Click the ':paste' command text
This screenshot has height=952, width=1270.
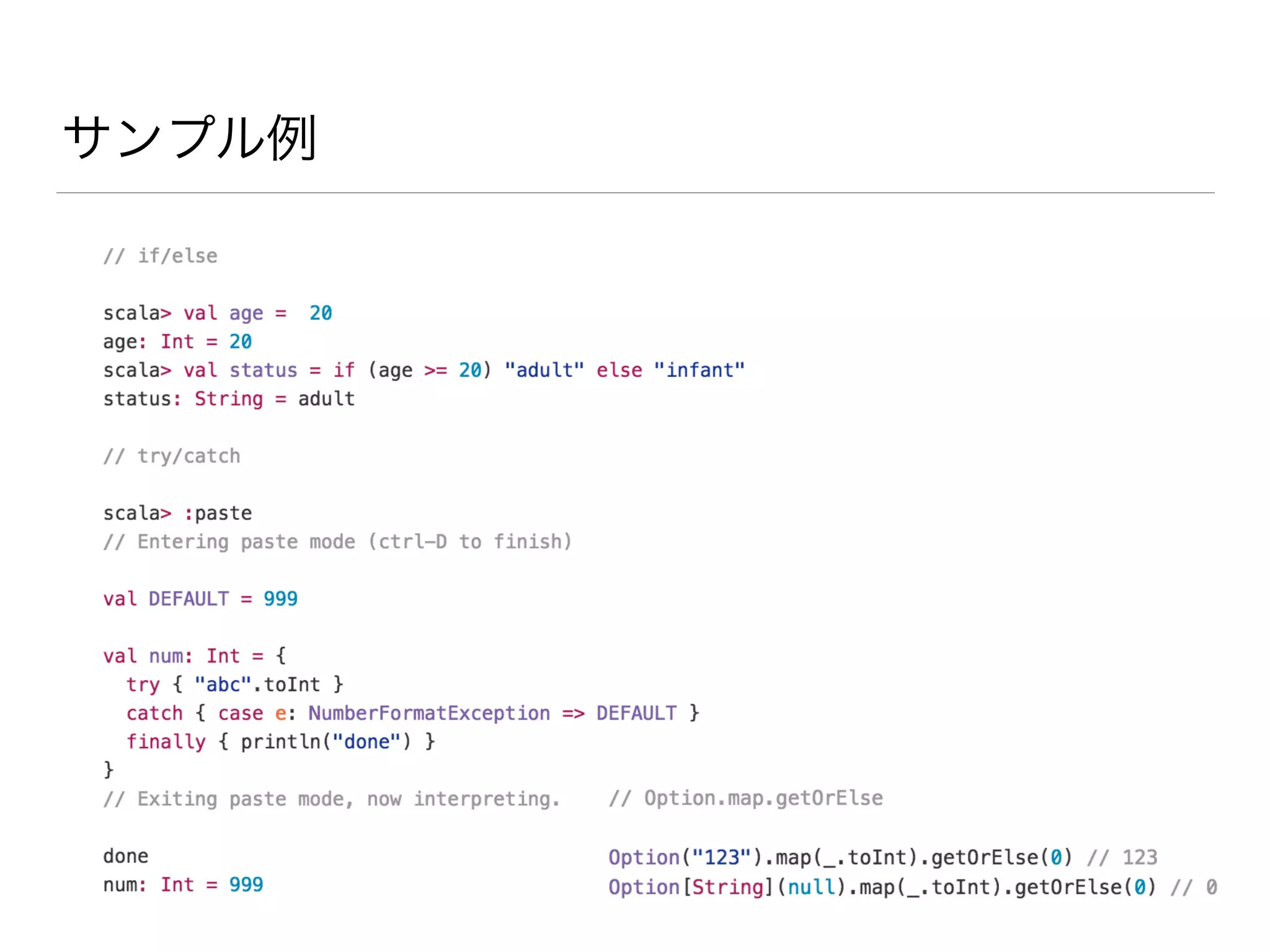click(218, 513)
